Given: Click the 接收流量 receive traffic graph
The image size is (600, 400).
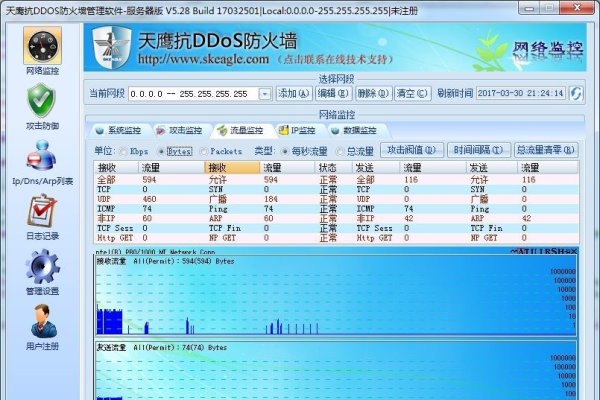Looking at the screenshot, I should [x=336, y=296].
